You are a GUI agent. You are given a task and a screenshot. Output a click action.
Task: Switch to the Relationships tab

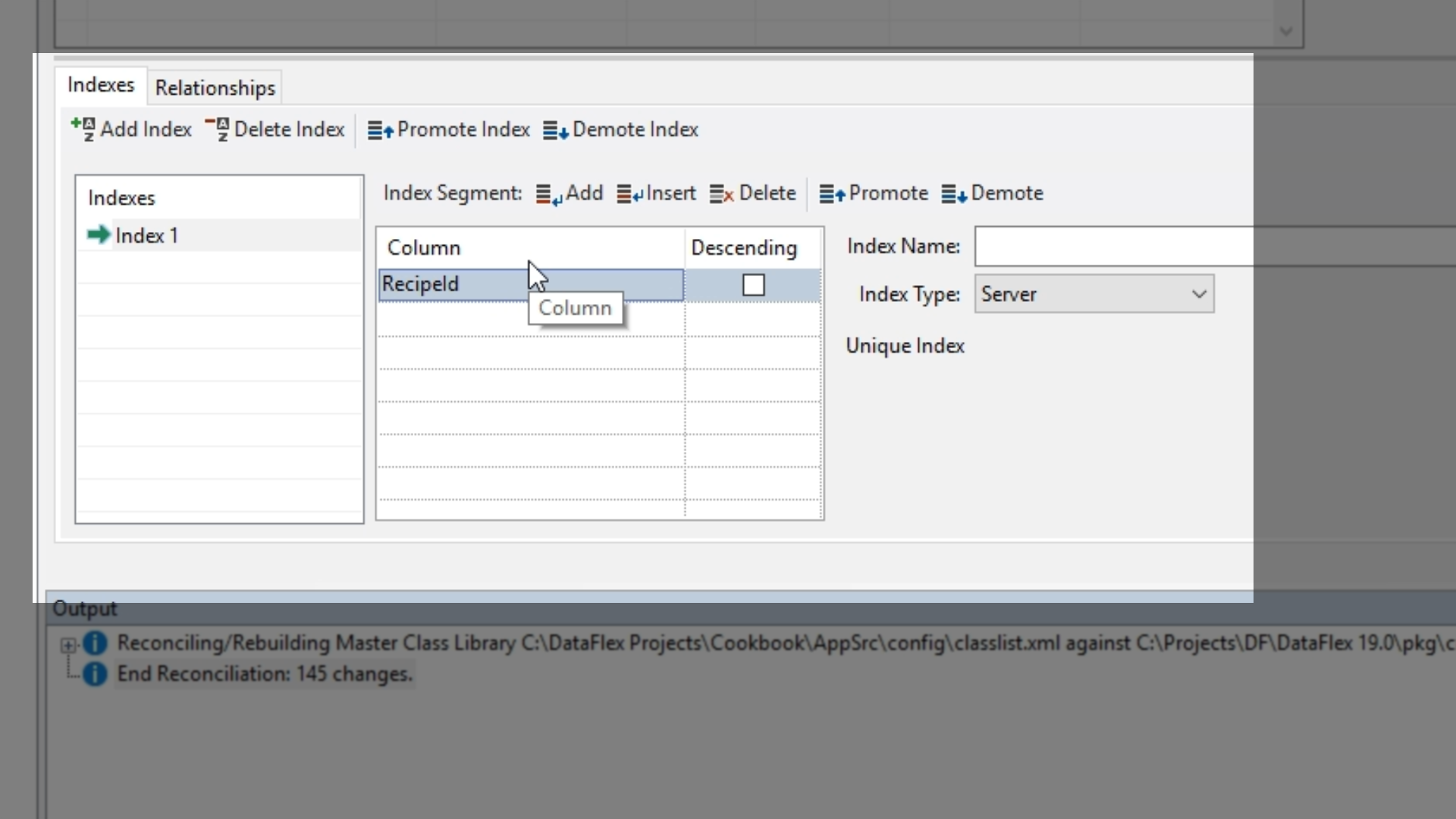click(x=215, y=88)
